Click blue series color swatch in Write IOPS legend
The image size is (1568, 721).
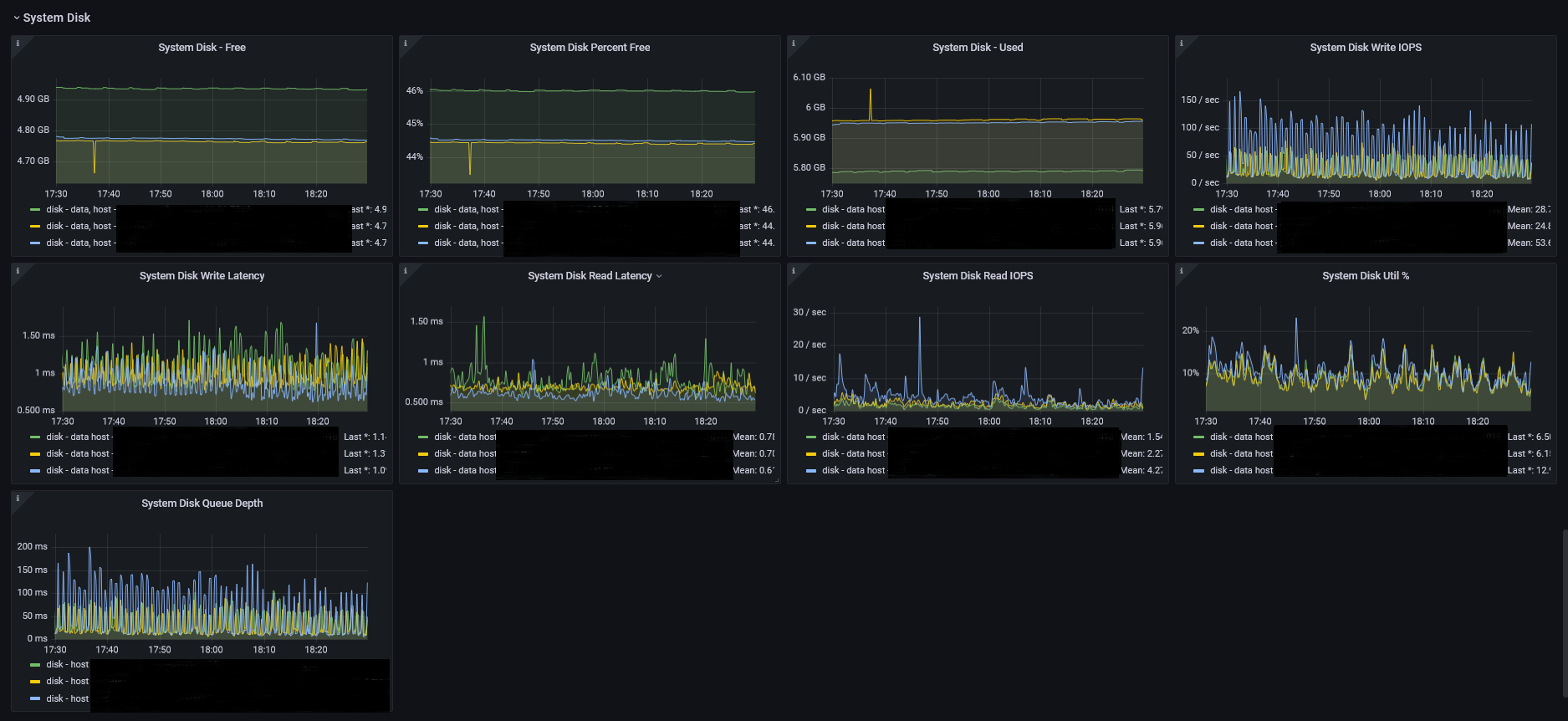point(1199,243)
